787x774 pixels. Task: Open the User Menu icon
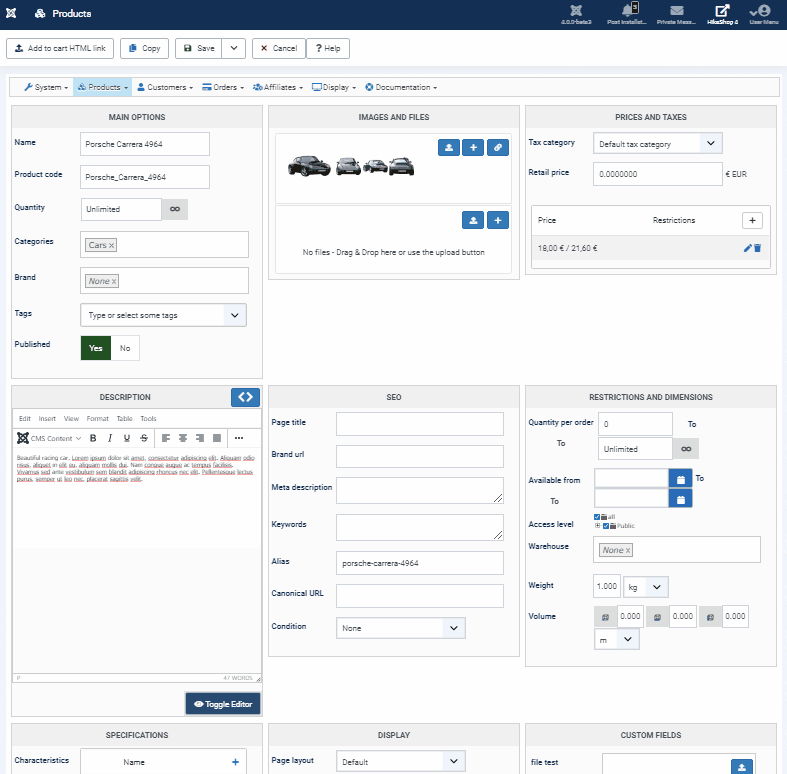pyautogui.click(x=763, y=11)
